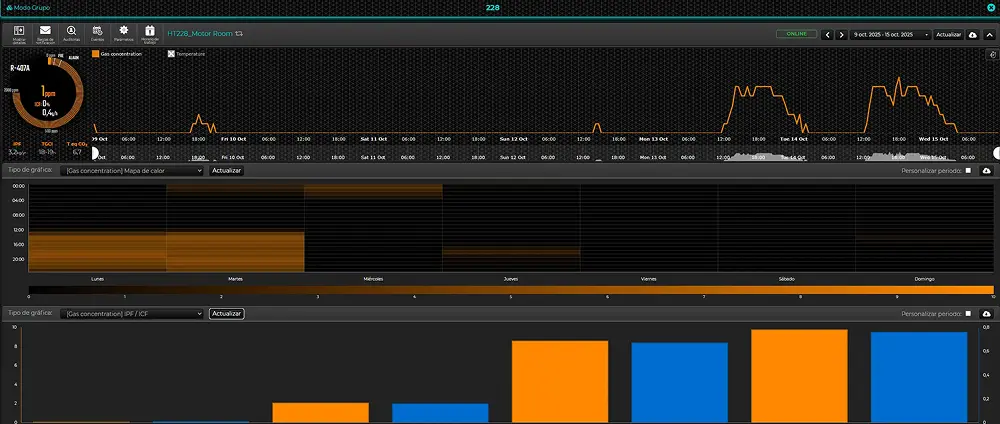Click Actualizar beside IPF / ICF dropdown
The image size is (1000, 424).
(x=226, y=314)
